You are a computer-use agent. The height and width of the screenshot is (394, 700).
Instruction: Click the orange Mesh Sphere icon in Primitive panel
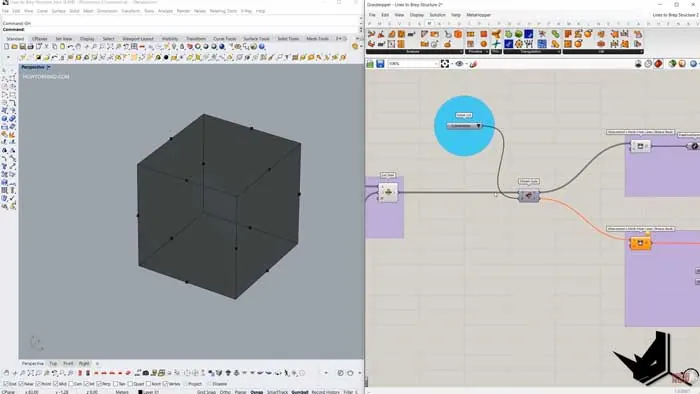[483, 44]
